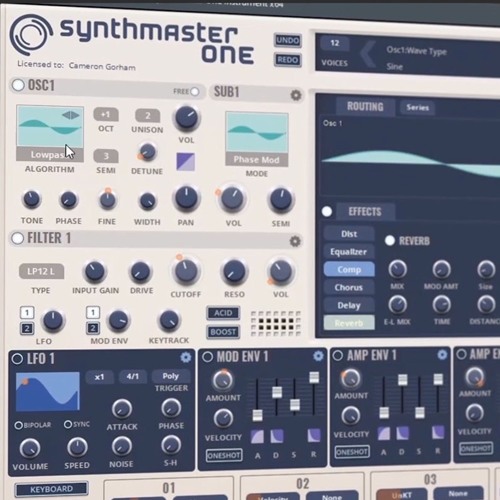Click the 12 voices field
This screenshot has width=500, height=500.
(x=334, y=43)
